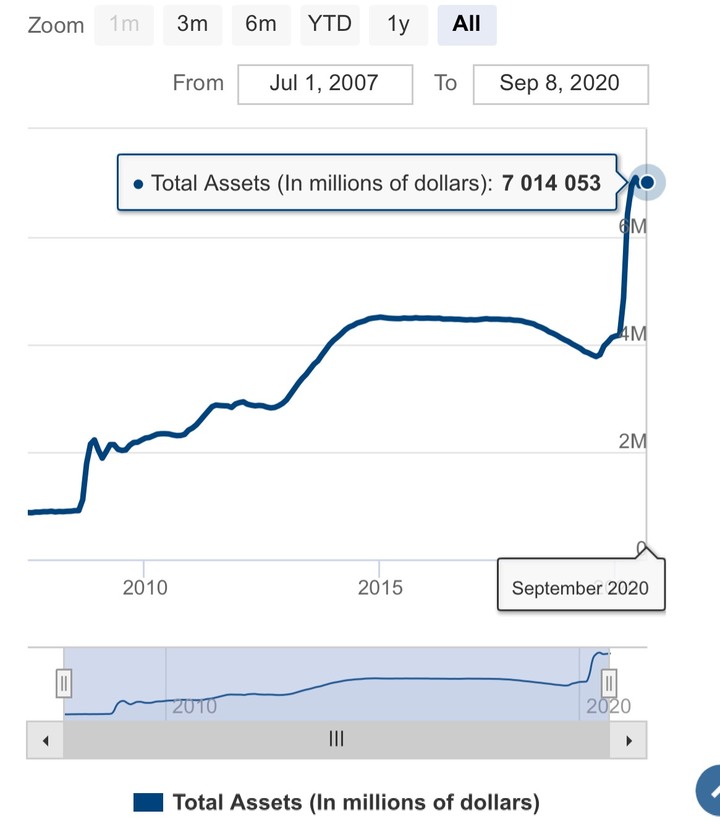Click the scrollbar right arrow
The width and height of the screenshot is (720, 824).
(629, 740)
